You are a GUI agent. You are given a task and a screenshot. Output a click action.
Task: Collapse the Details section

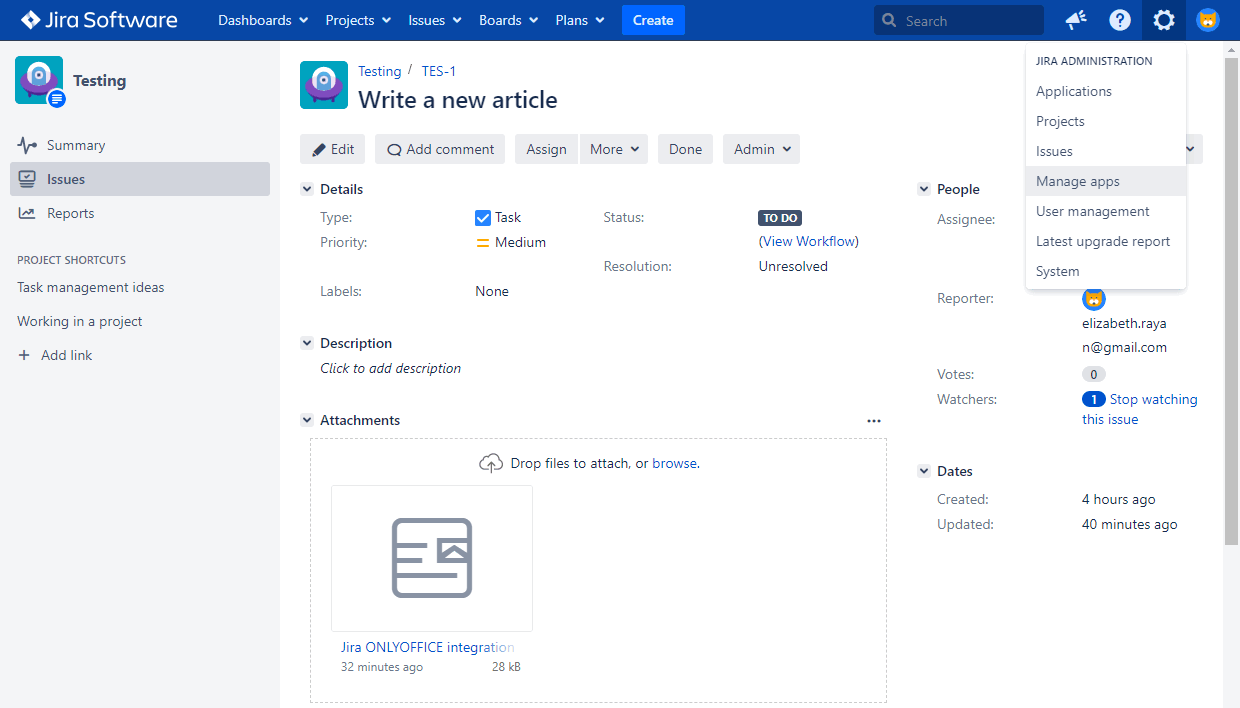307,189
